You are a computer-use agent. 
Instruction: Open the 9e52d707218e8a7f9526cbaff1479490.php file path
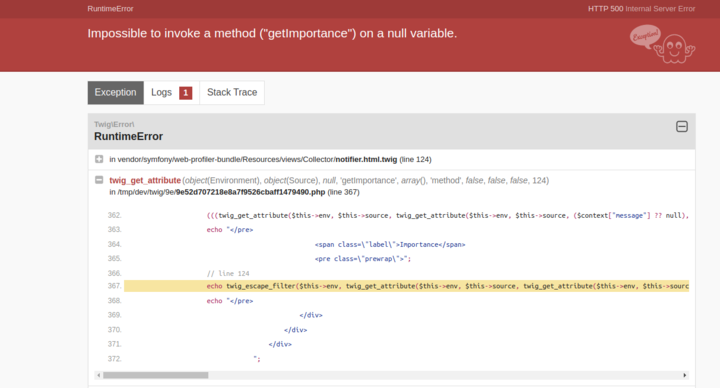(x=250, y=192)
